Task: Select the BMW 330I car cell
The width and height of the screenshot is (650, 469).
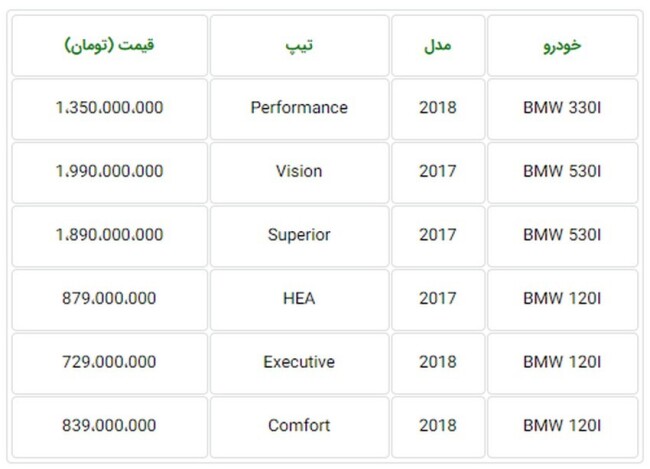Action: click(563, 109)
